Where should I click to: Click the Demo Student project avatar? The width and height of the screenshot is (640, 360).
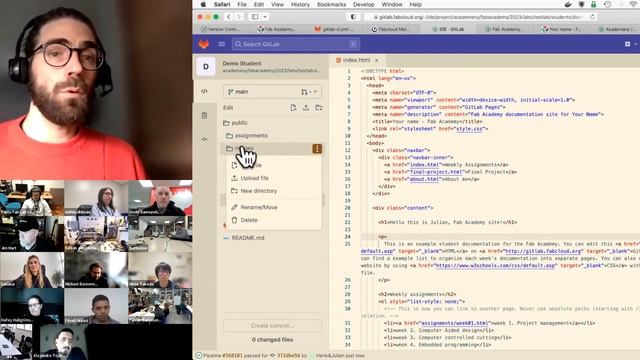(x=206, y=67)
